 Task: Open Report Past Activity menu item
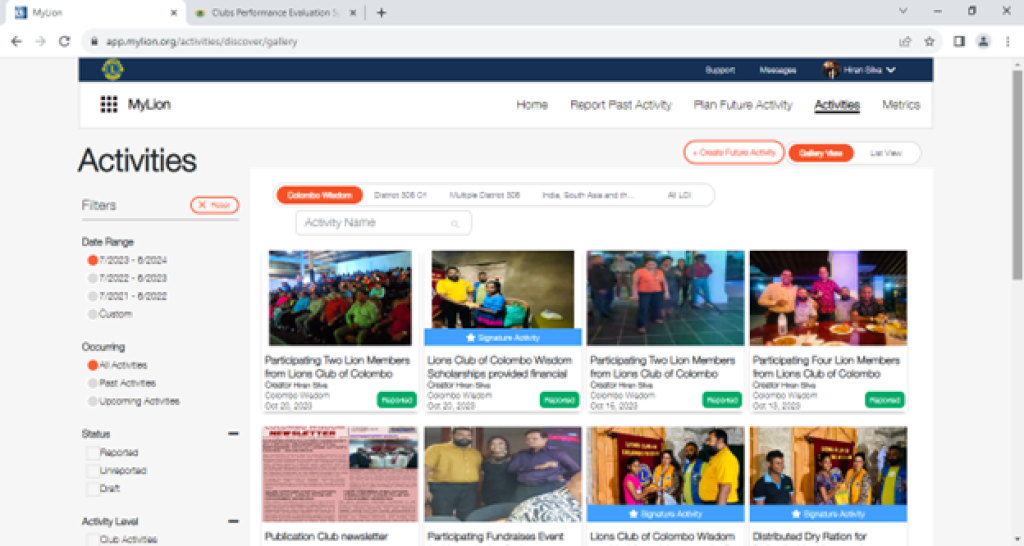pyautogui.click(x=620, y=104)
